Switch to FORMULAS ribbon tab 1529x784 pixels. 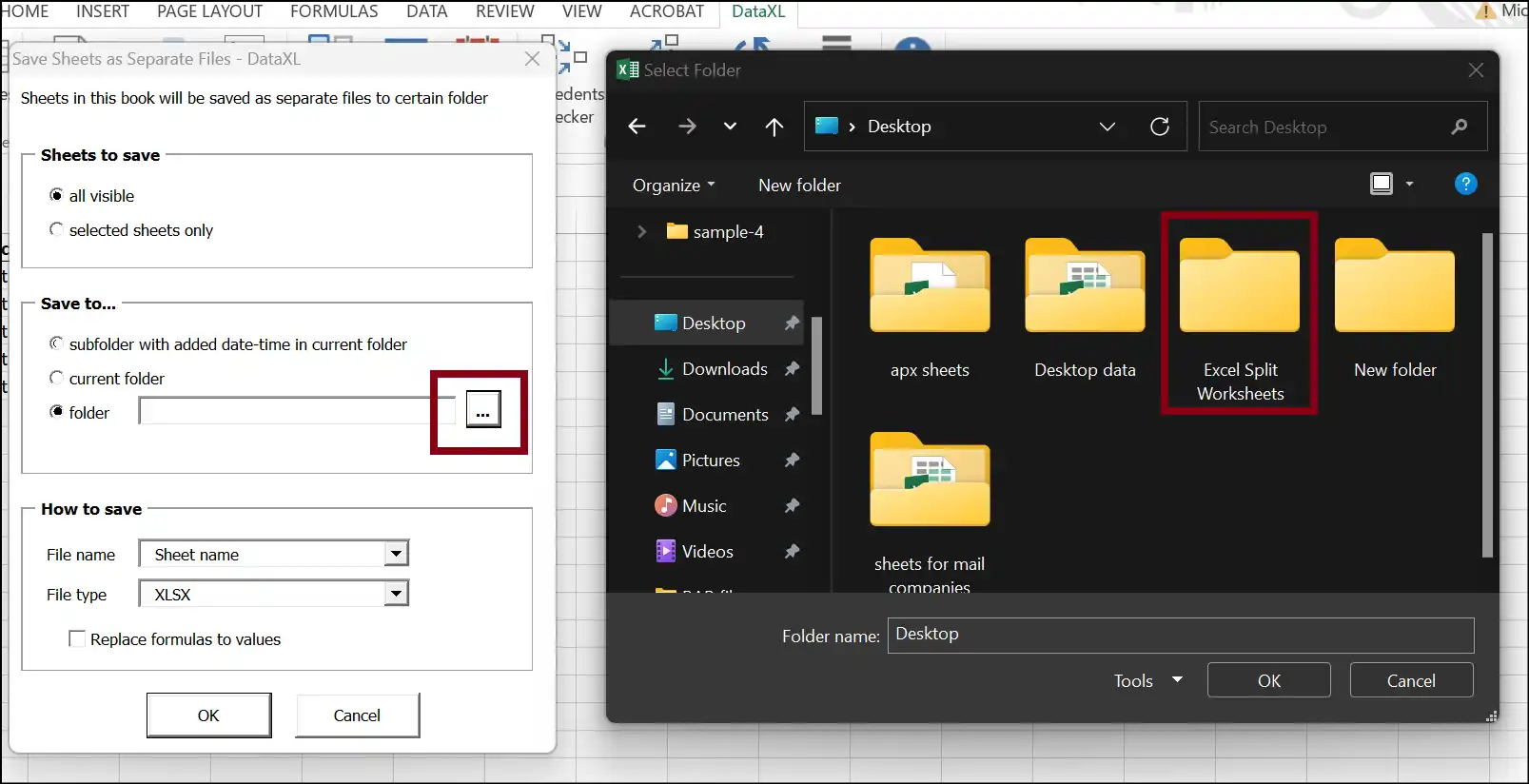point(334,11)
